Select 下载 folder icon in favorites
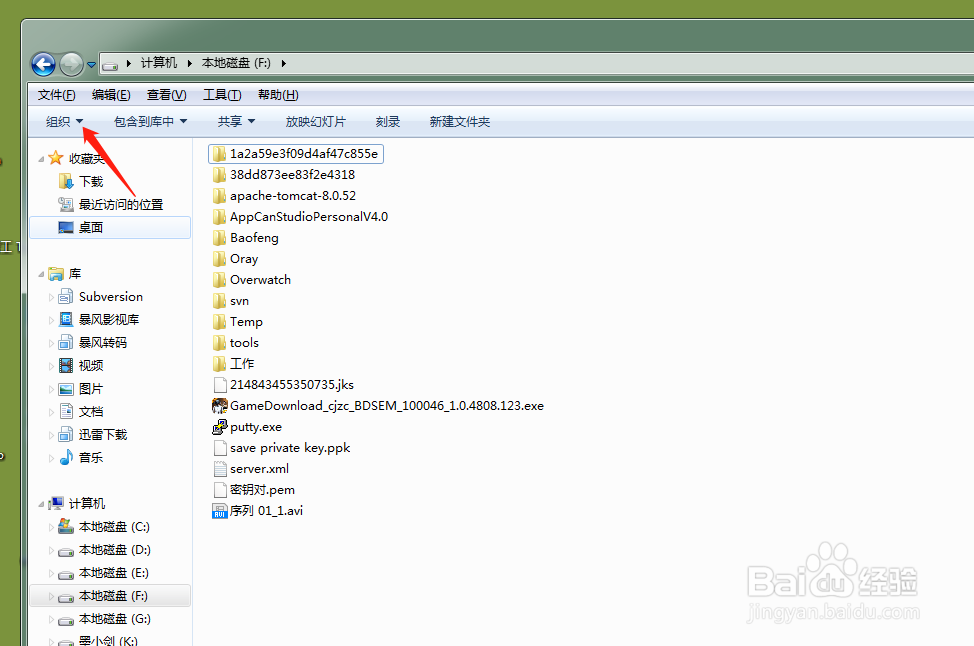 click(66, 181)
